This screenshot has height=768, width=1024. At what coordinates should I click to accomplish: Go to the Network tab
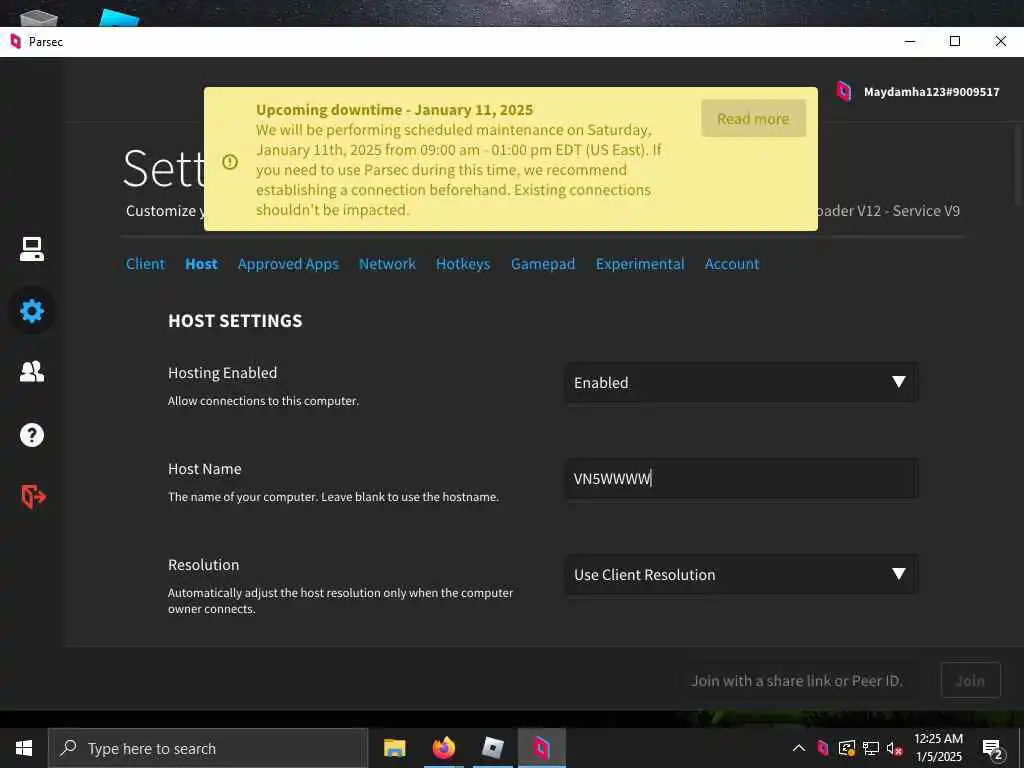click(387, 264)
